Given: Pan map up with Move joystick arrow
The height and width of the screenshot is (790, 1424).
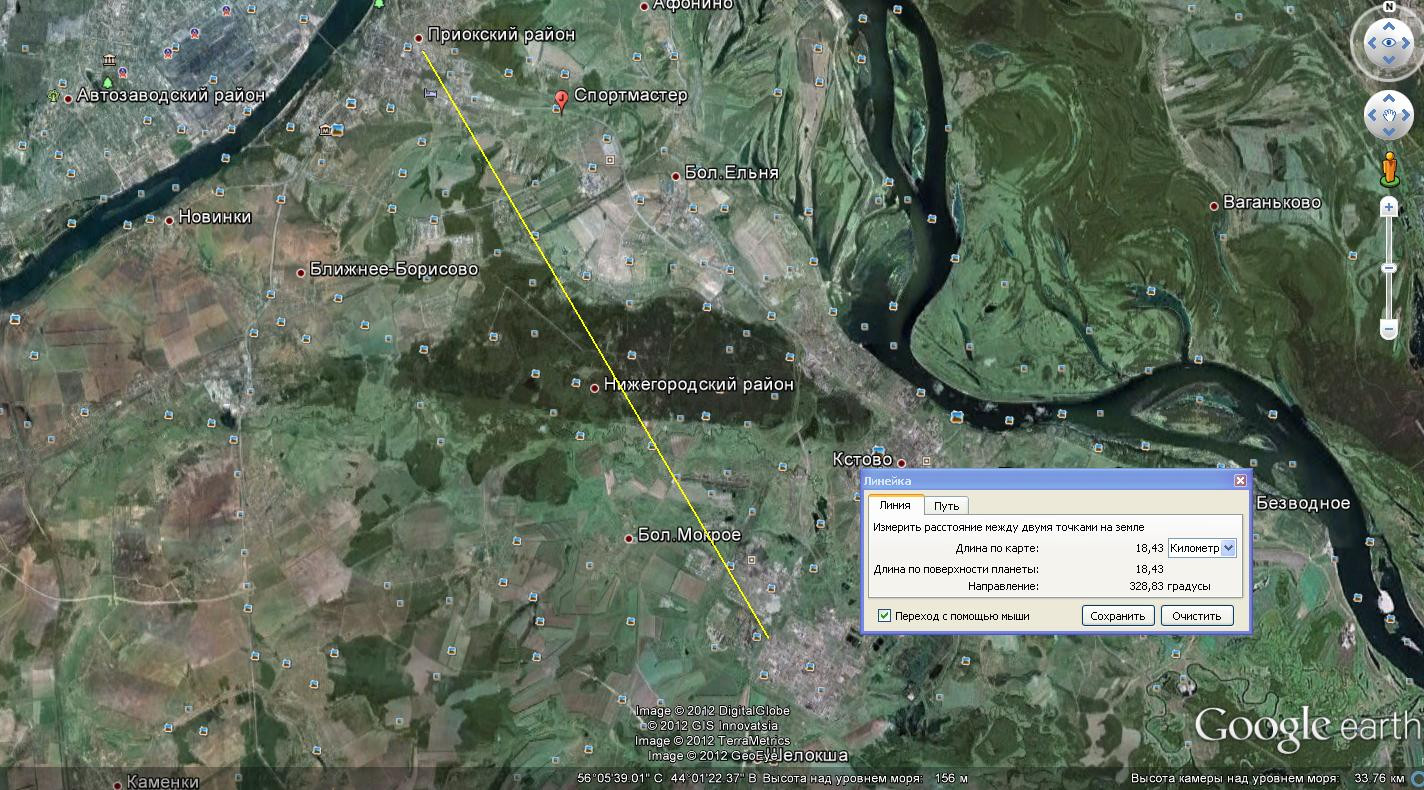Looking at the screenshot, I should pos(1388,98).
